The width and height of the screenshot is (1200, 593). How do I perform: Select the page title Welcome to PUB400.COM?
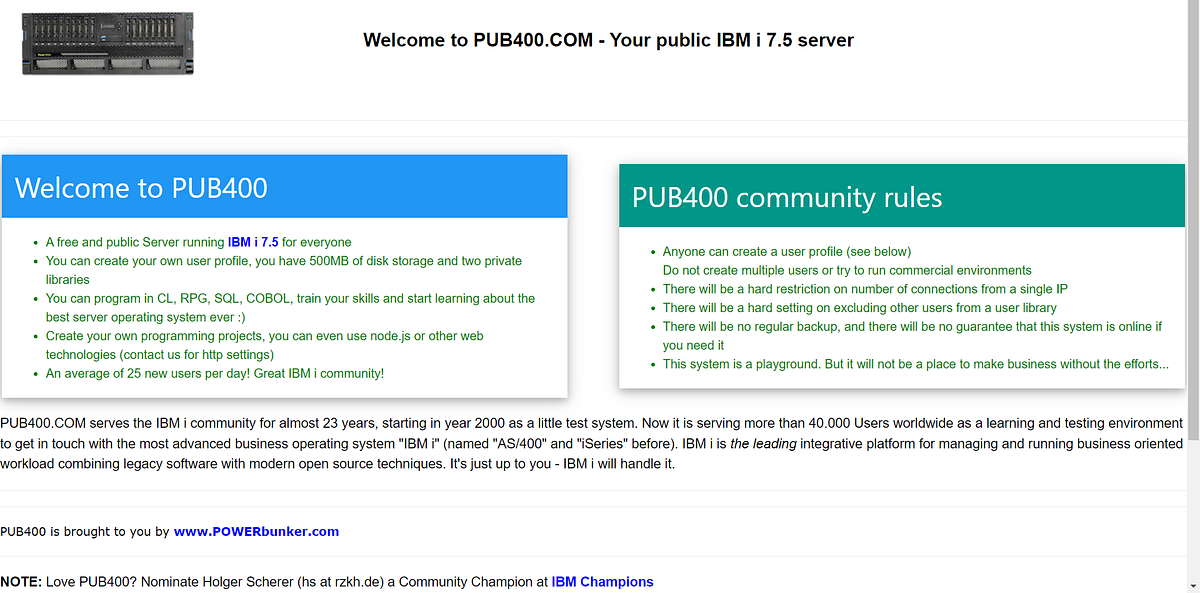pos(608,40)
